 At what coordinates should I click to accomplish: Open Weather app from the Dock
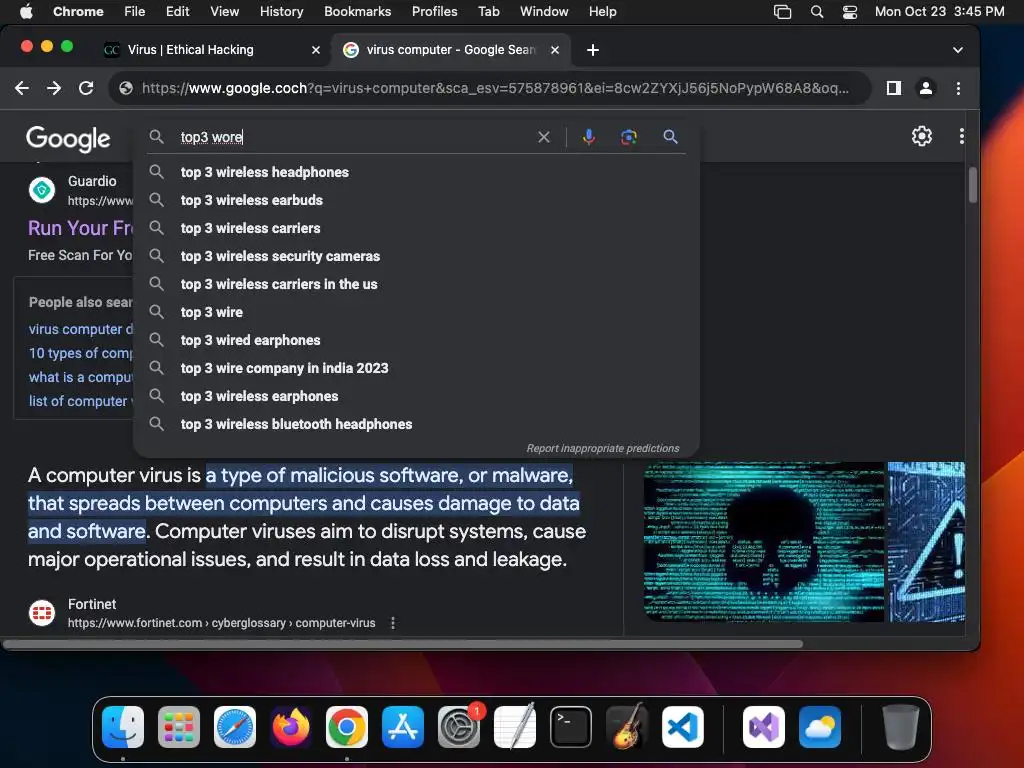click(x=820, y=727)
